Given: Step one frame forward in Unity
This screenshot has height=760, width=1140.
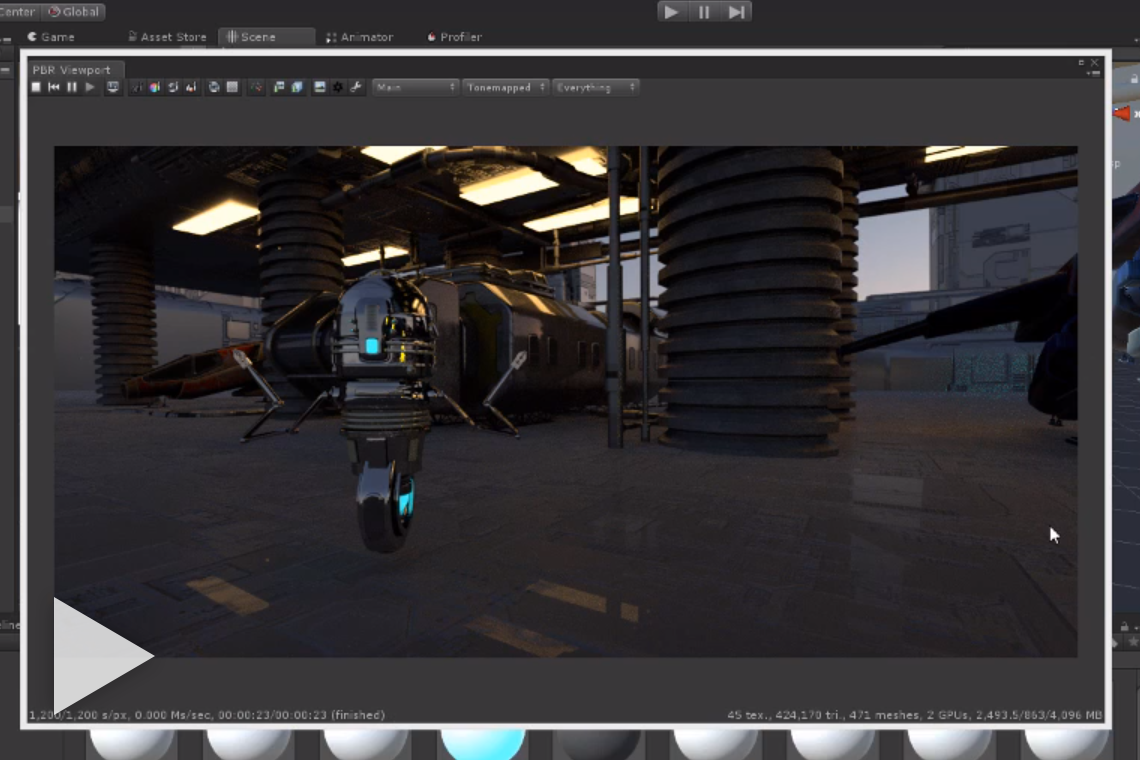Looking at the screenshot, I should [736, 12].
